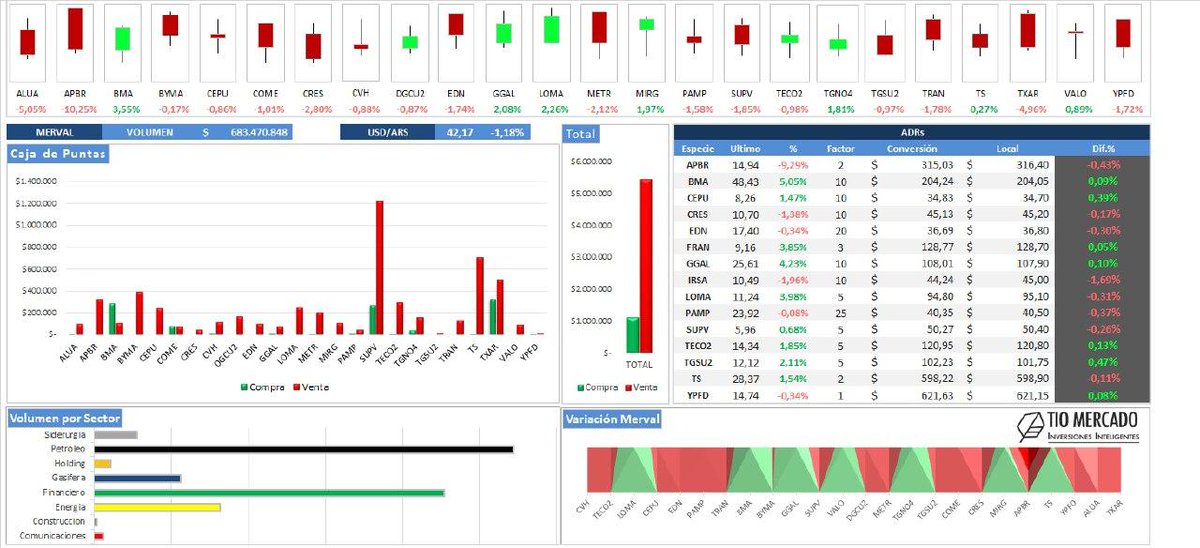
Task: Click the black Petroleo sector bar
Action: tap(303, 449)
